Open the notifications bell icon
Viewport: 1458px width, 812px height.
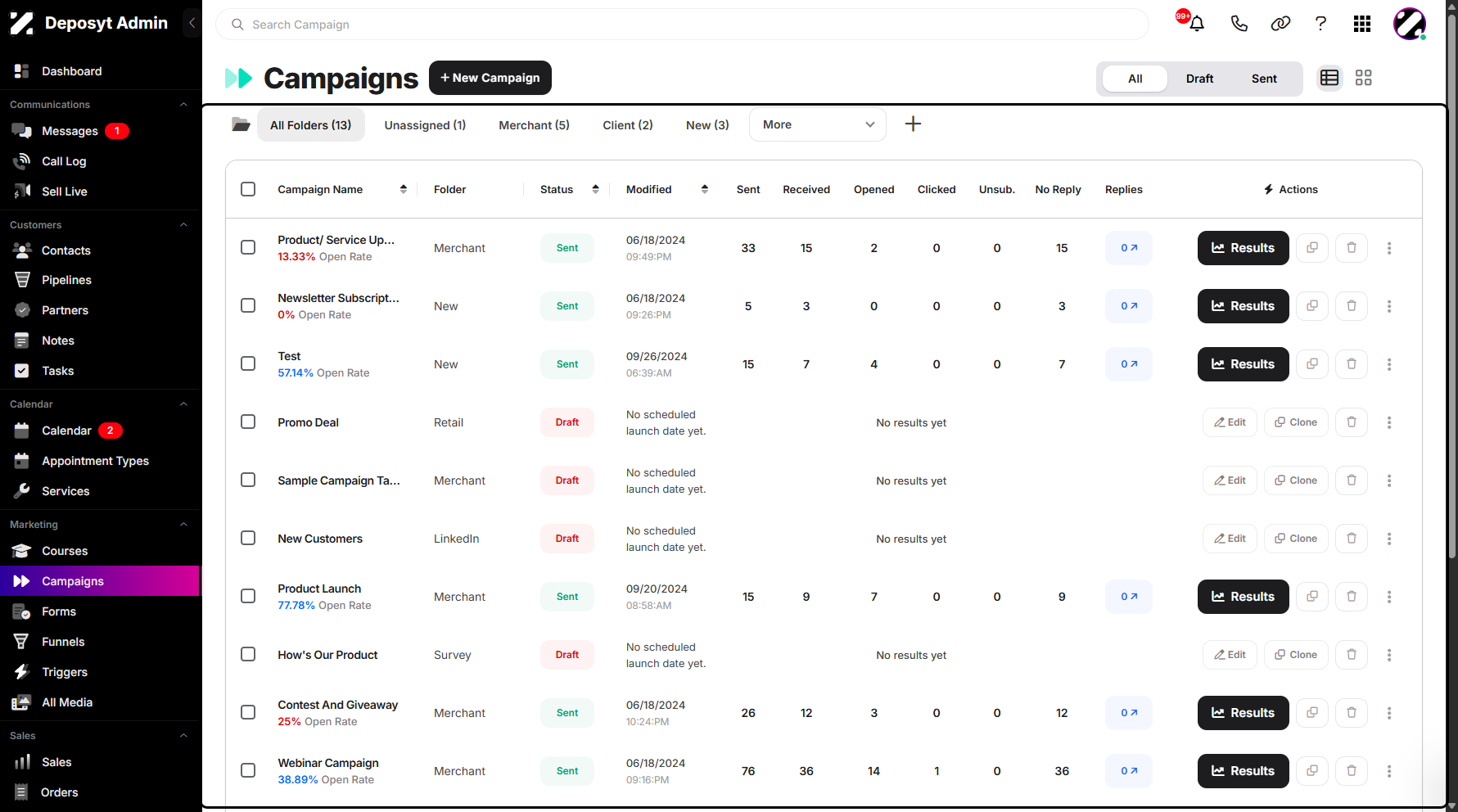coord(1196,24)
